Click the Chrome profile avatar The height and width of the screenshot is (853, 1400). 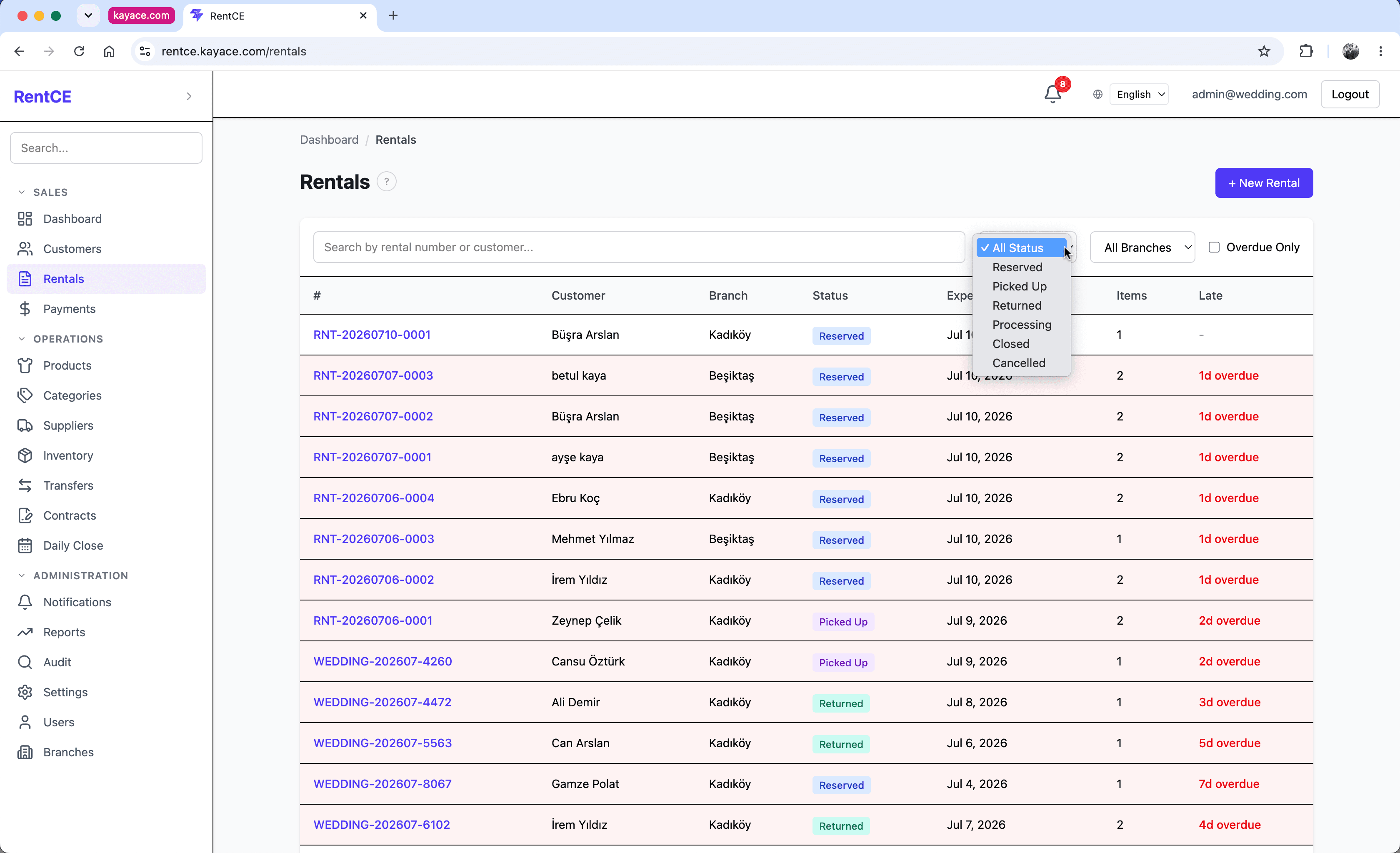click(1350, 51)
